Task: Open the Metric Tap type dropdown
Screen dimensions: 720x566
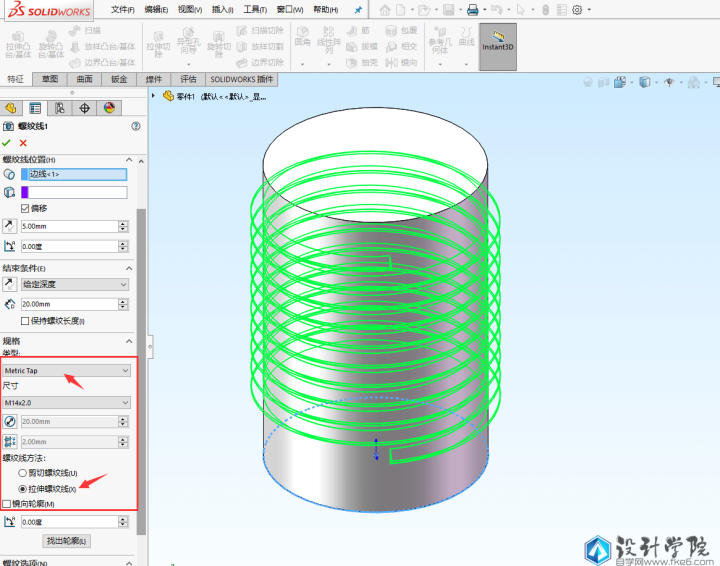Action: click(x=66, y=370)
